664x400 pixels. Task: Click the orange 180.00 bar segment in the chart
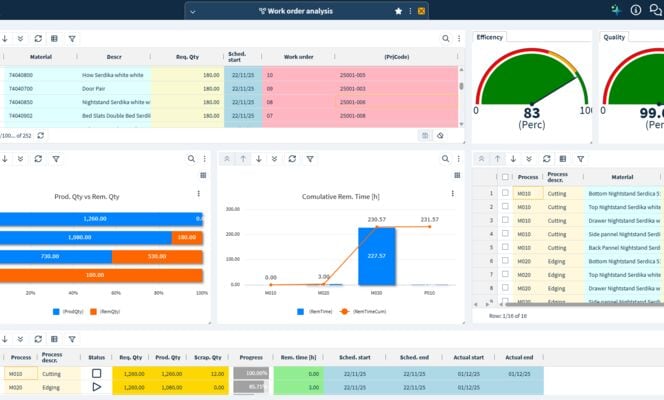(185, 238)
